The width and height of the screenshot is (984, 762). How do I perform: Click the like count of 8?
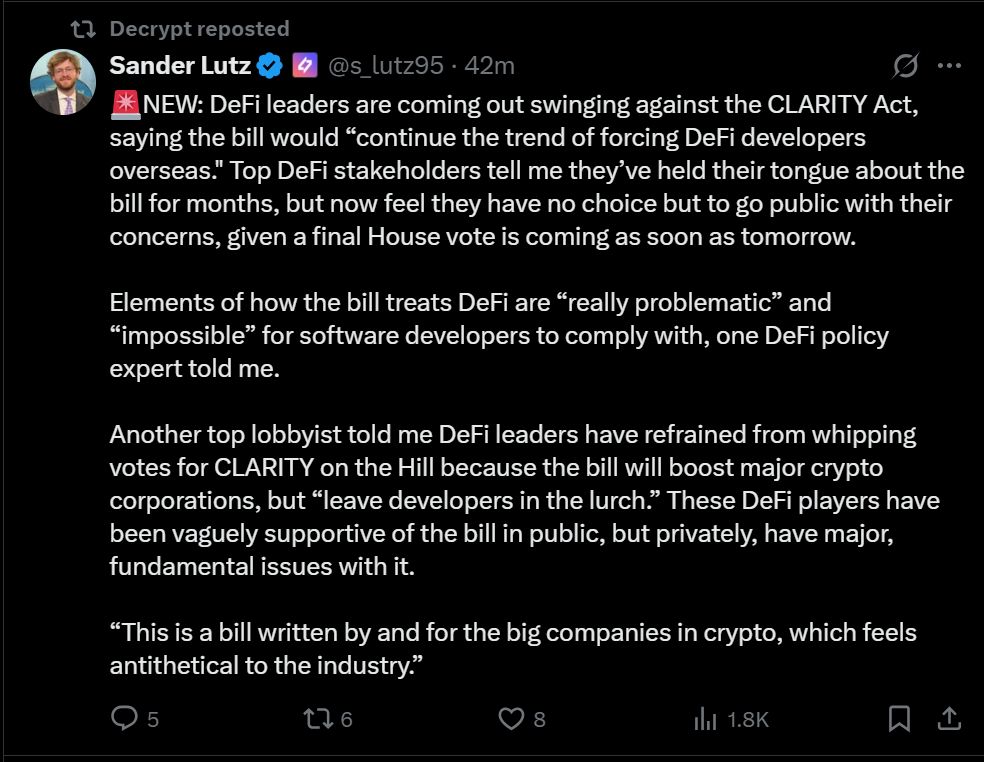538,718
